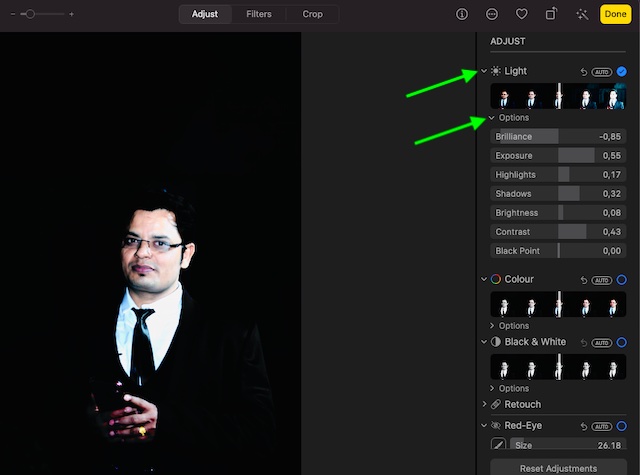Click the Auto Enhance magic wand icon
Viewport: 640px width, 475px height.
[x=581, y=14]
